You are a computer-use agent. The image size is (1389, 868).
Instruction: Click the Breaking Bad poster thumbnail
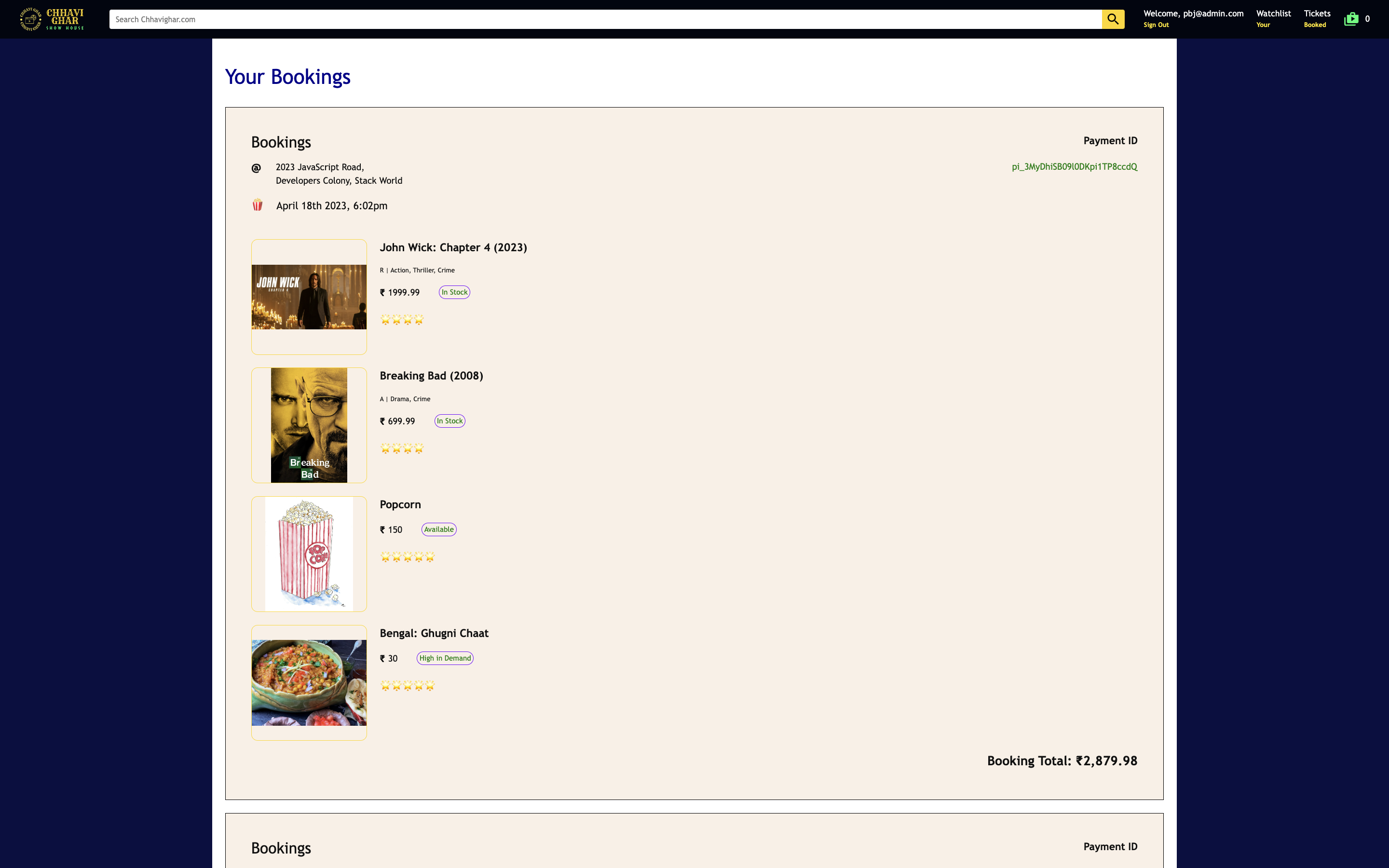309,425
